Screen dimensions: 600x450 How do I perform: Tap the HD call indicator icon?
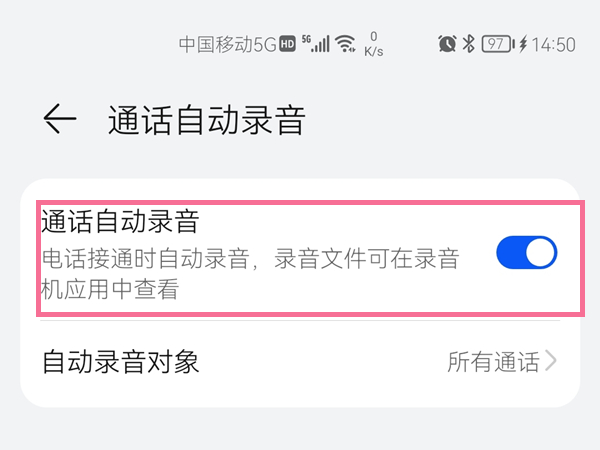click(x=287, y=43)
